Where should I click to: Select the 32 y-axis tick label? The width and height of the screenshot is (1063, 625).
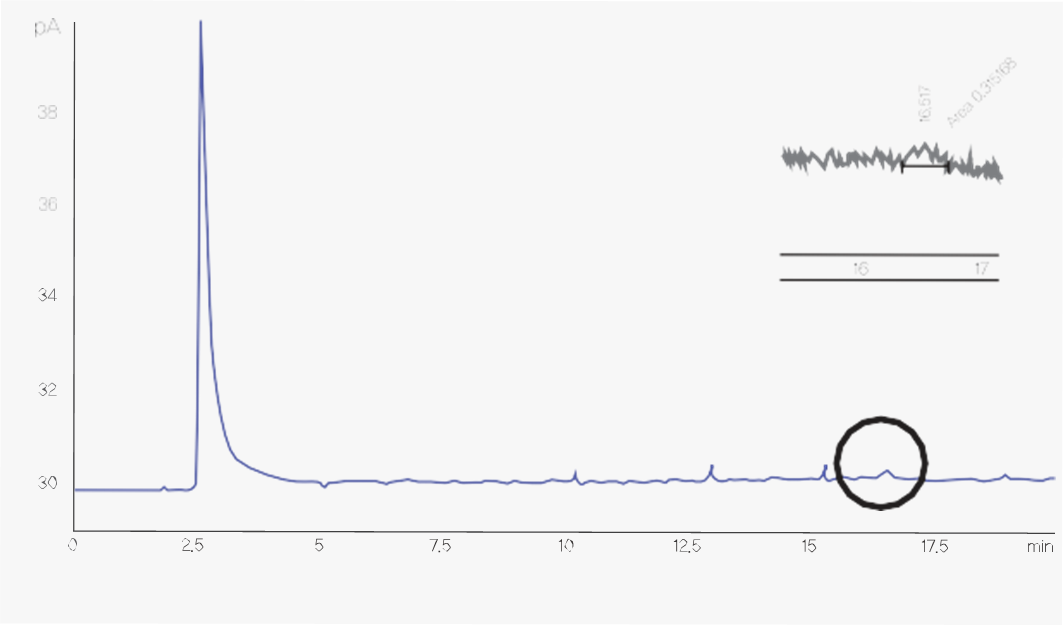(47, 389)
